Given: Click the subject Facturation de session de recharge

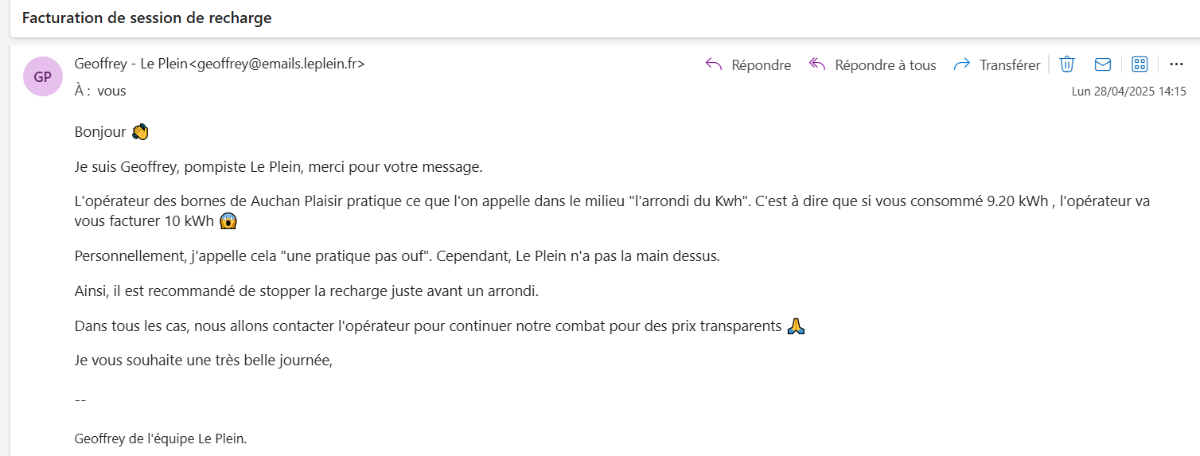Looking at the screenshot, I should 146,18.
